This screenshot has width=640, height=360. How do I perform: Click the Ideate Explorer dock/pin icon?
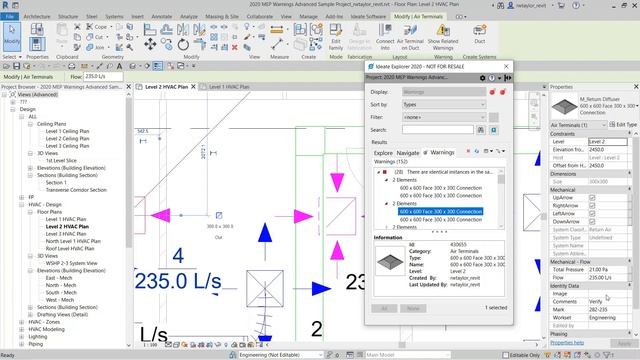point(508,78)
